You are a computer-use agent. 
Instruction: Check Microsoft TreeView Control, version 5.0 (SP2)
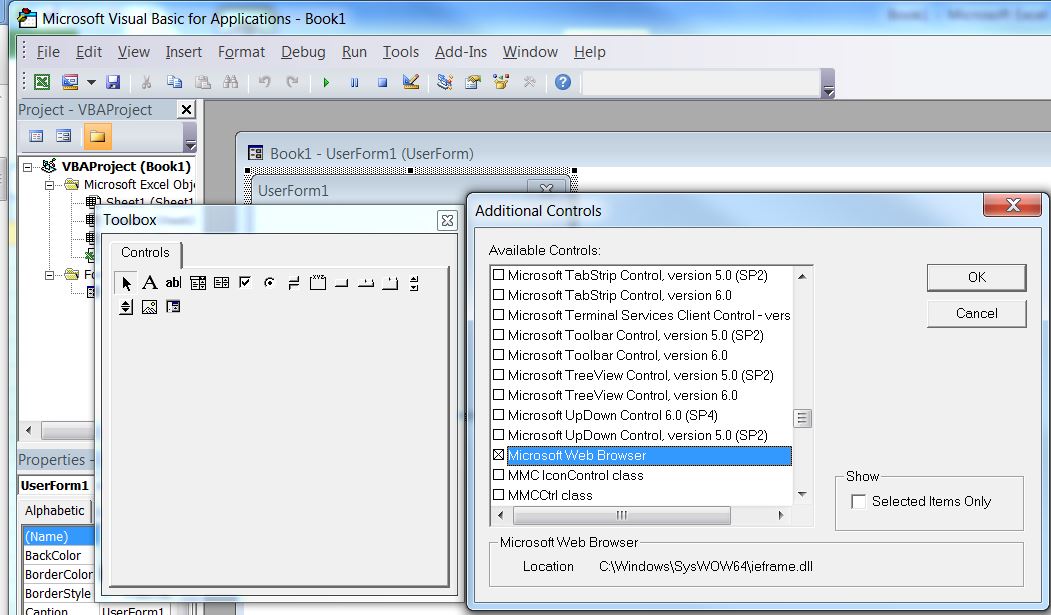(x=499, y=375)
